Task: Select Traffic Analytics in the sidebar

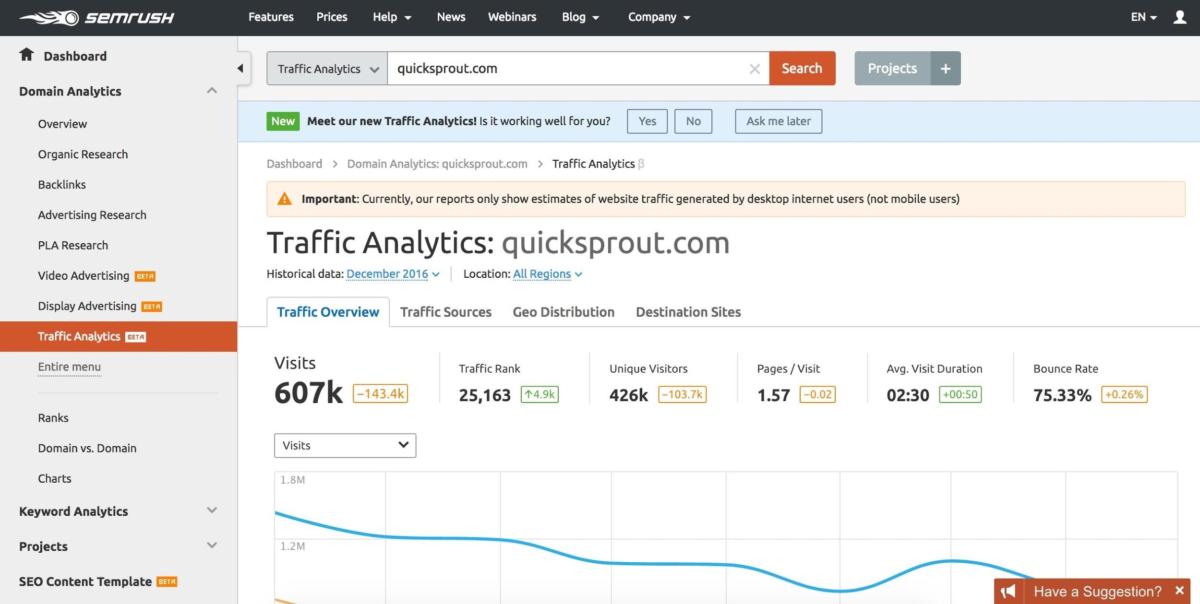Action: coord(118,336)
